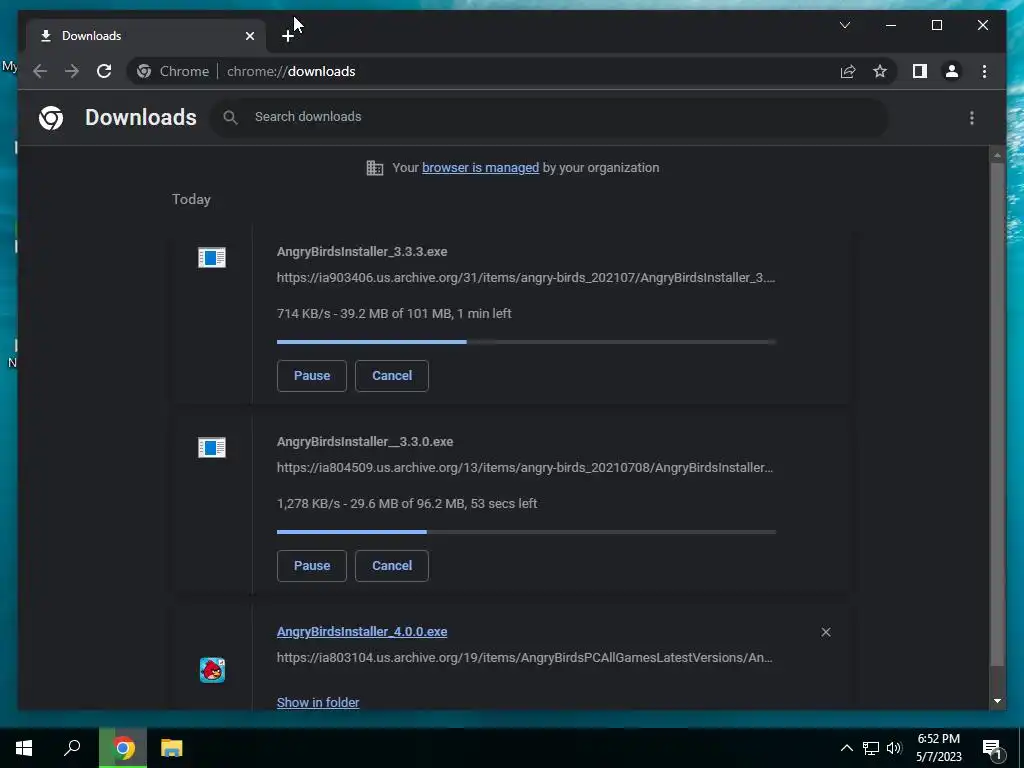Show hidden system tray icons
Screen dimensions: 1024x768
(846, 748)
